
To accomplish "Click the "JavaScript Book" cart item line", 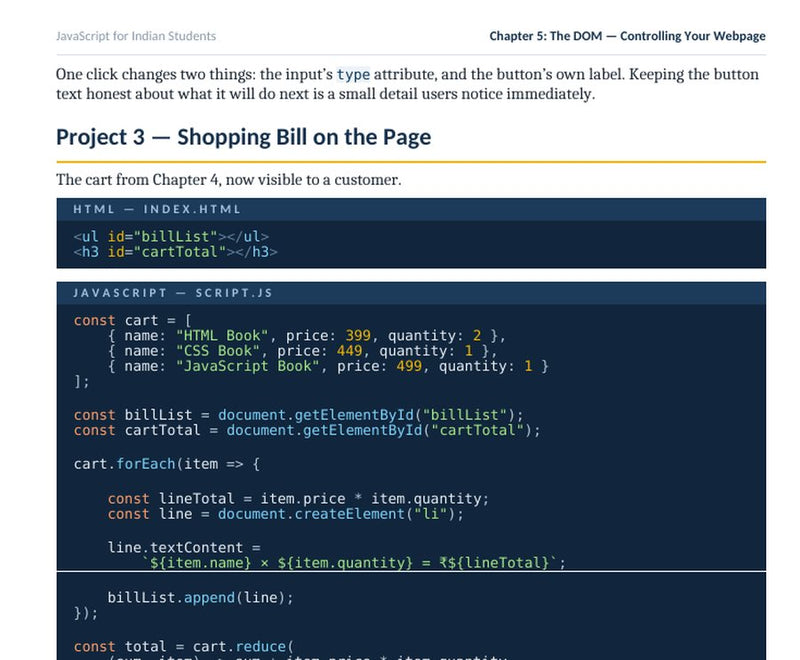I will point(328,366).
